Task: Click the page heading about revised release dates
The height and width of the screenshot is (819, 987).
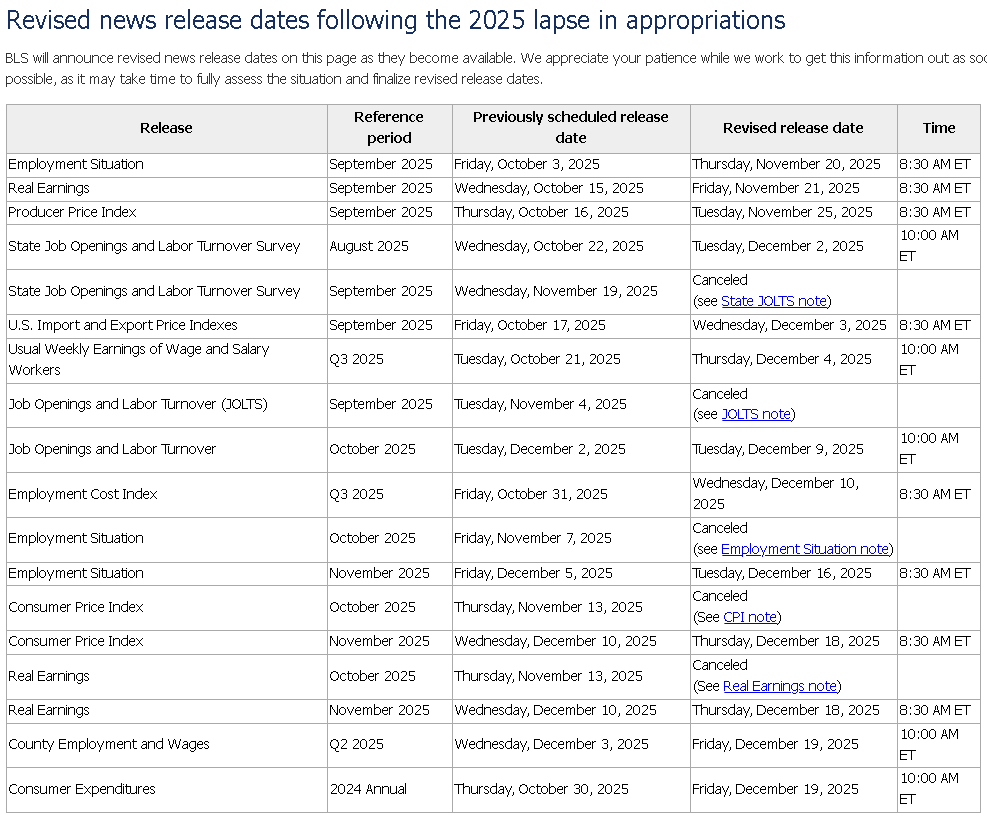Action: [396, 21]
